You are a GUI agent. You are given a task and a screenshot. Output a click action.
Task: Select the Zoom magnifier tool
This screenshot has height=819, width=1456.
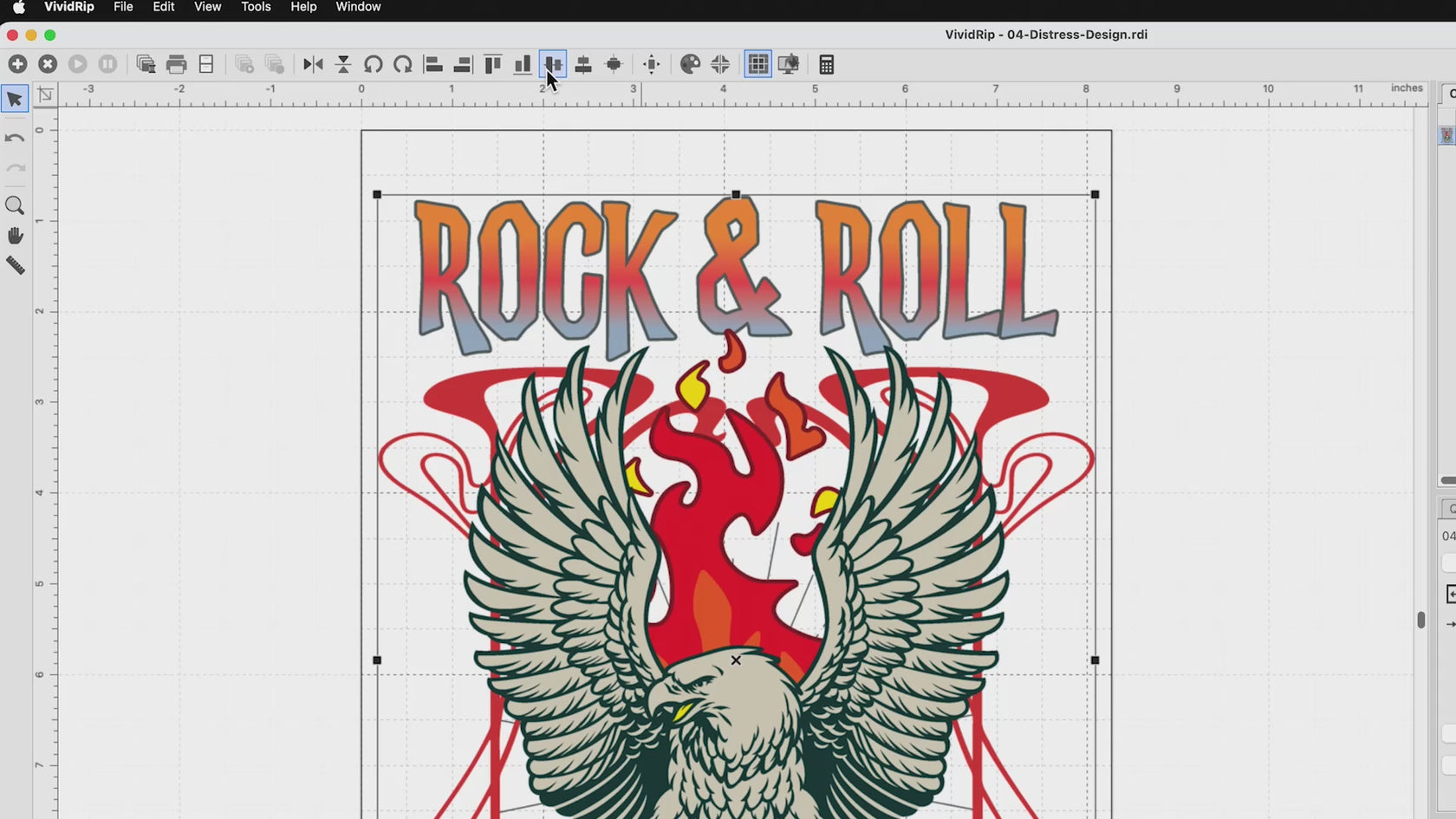coord(15,205)
